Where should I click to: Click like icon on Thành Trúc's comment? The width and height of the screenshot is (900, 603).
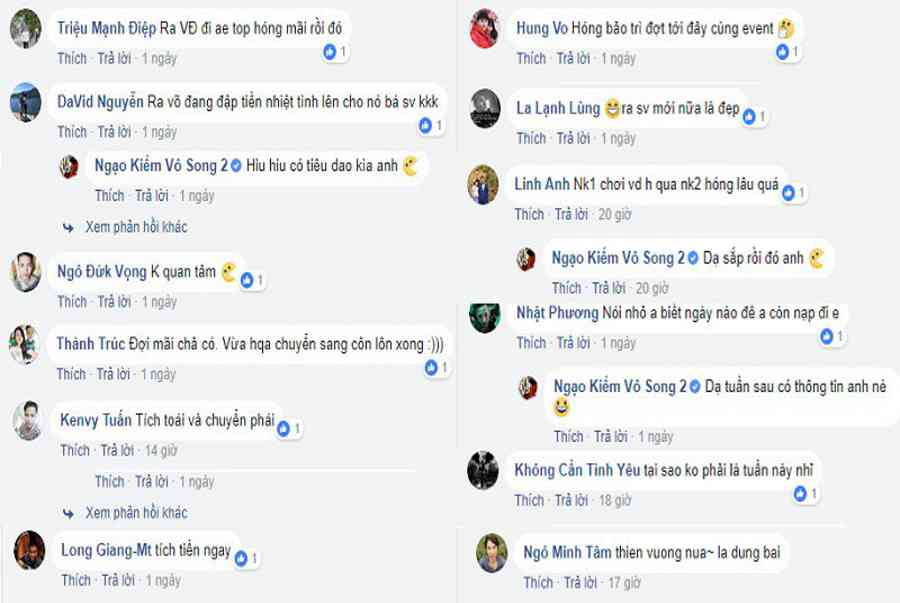(x=431, y=368)
